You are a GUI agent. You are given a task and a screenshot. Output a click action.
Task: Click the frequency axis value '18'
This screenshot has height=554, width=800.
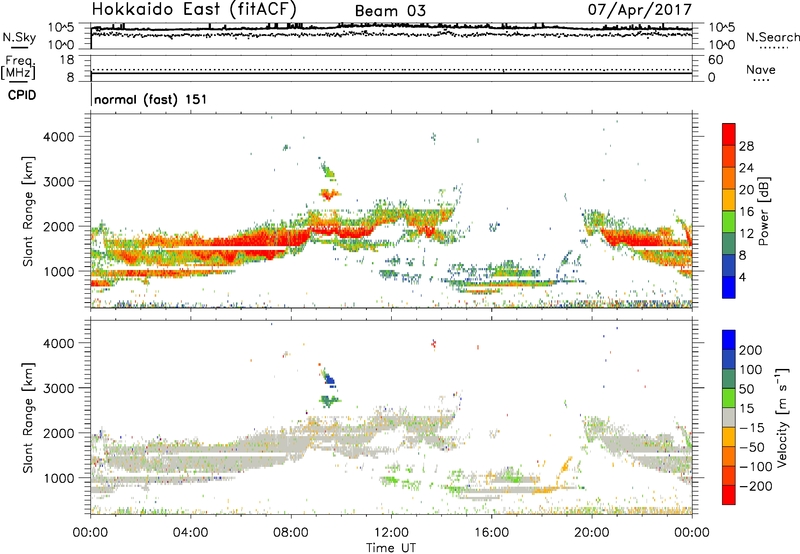coord(67,60)
